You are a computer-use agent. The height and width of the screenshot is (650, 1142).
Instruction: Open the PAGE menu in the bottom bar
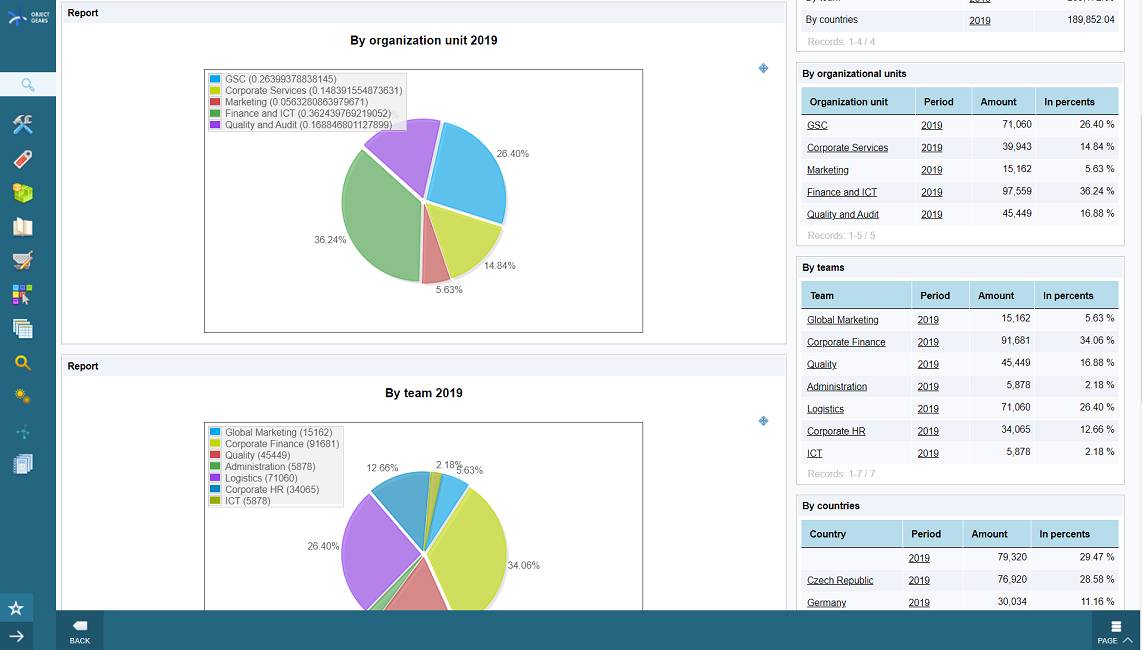click(x=1114, y=631)
